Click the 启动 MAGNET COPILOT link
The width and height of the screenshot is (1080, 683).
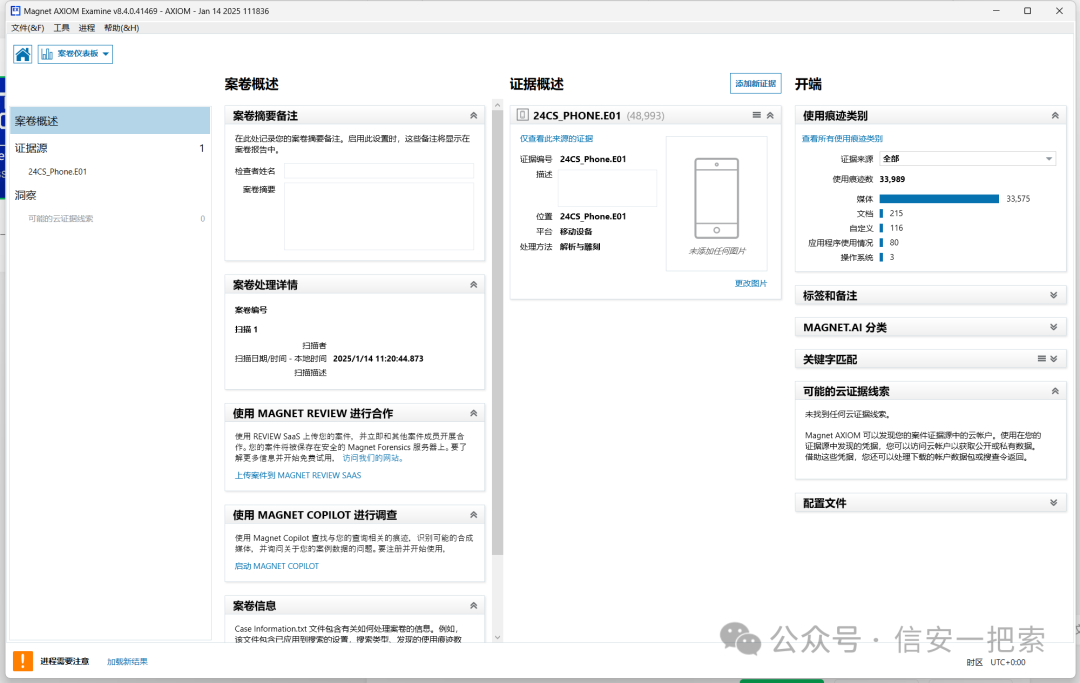[276, 567]
